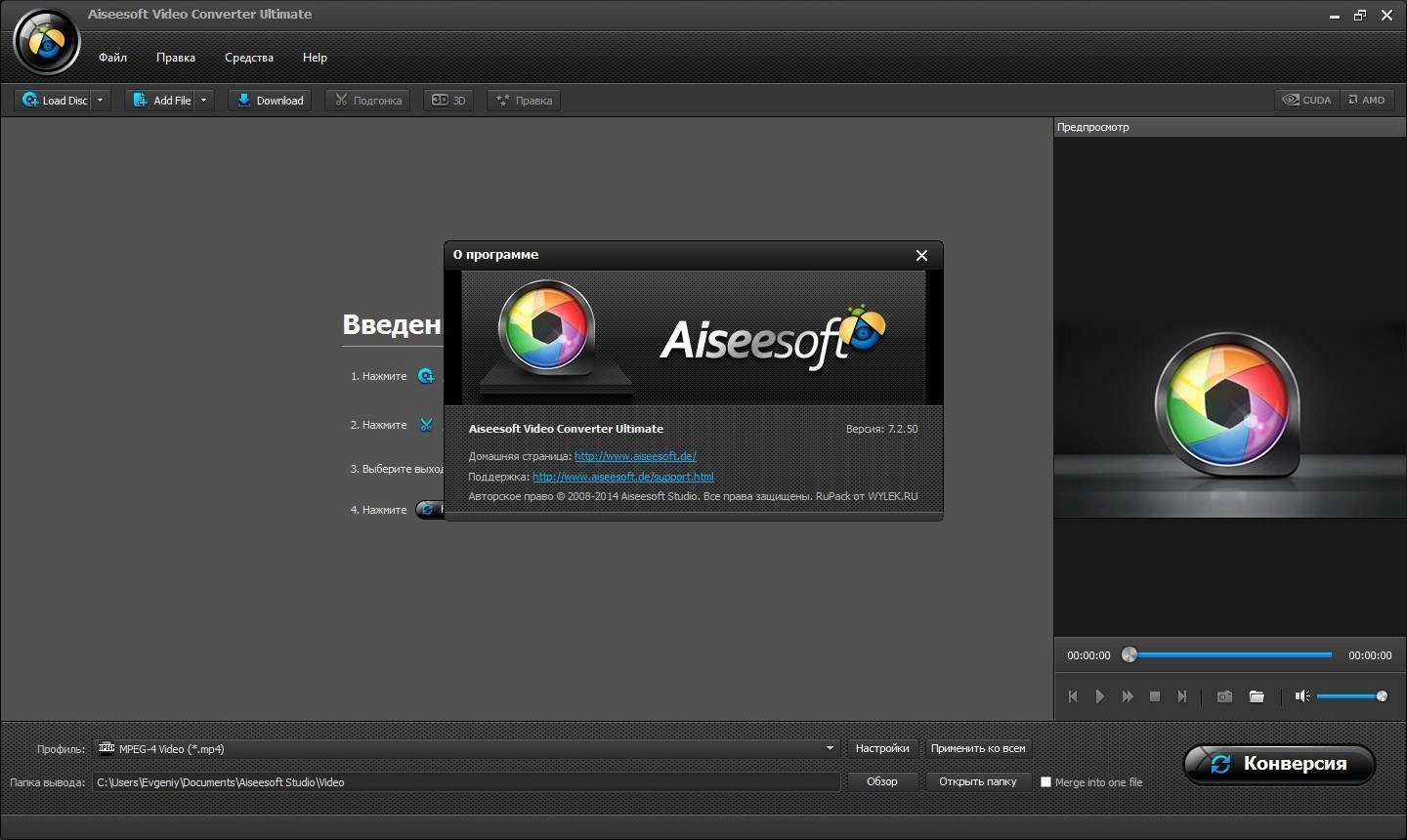The image size is (1407, 840).
Task: Click the previous frame playback button
Action: tap(1073, 696)
